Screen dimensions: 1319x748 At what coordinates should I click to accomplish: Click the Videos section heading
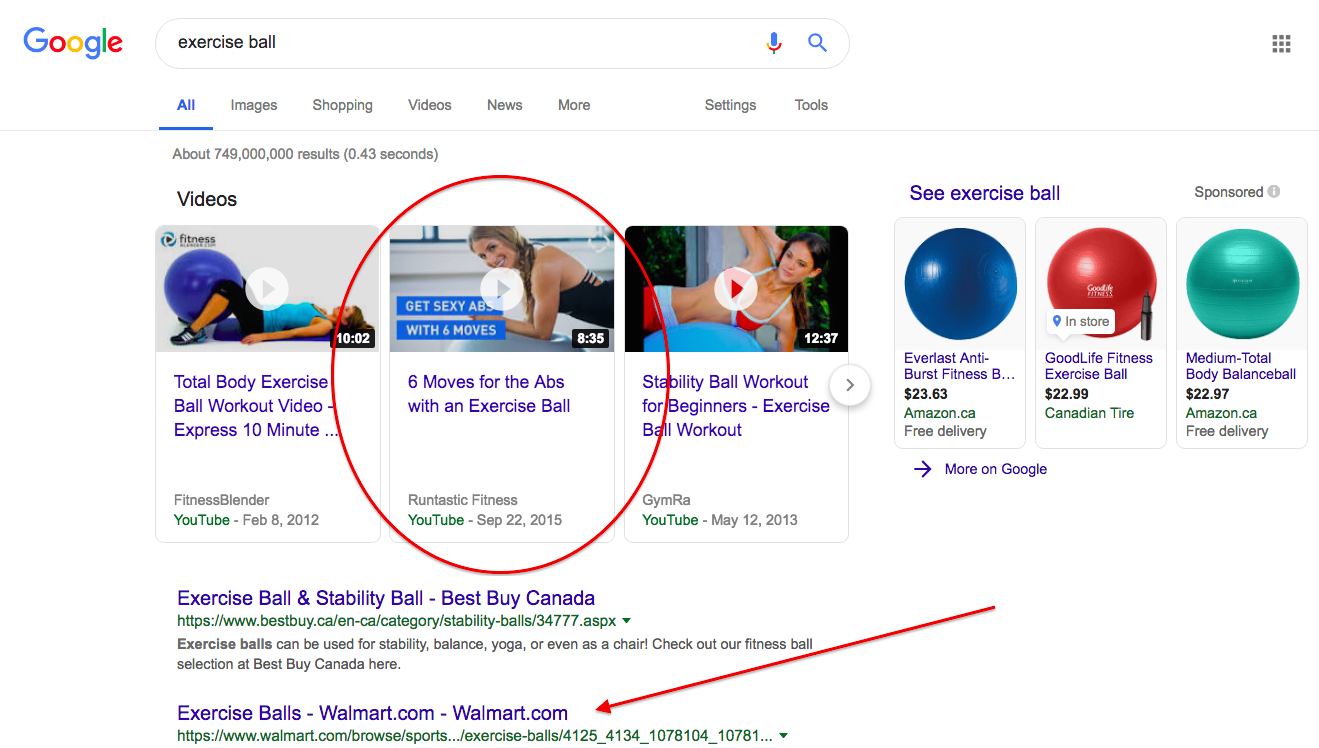[207, 199]
